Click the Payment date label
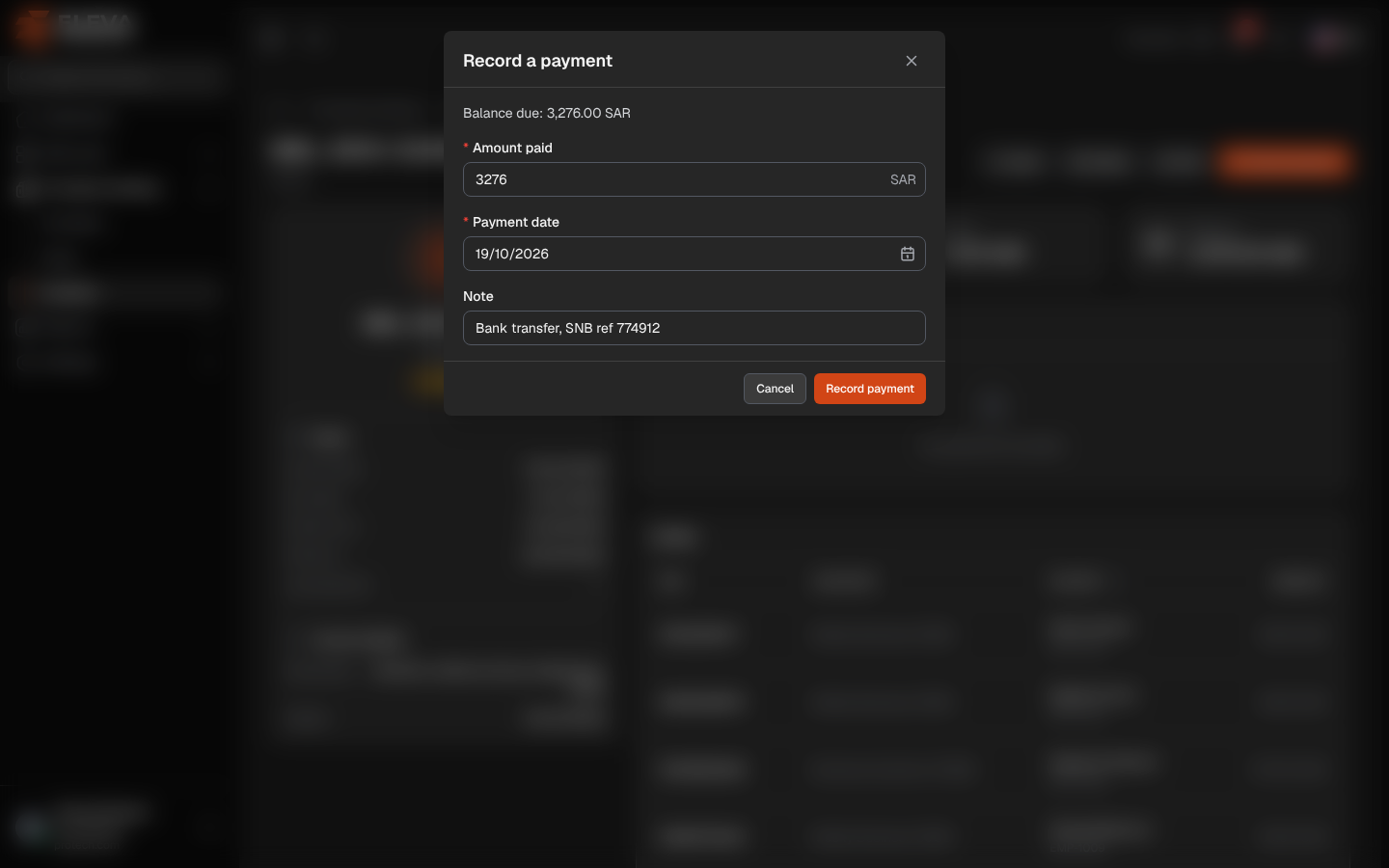1389x868 pixels. click(516, 222)
